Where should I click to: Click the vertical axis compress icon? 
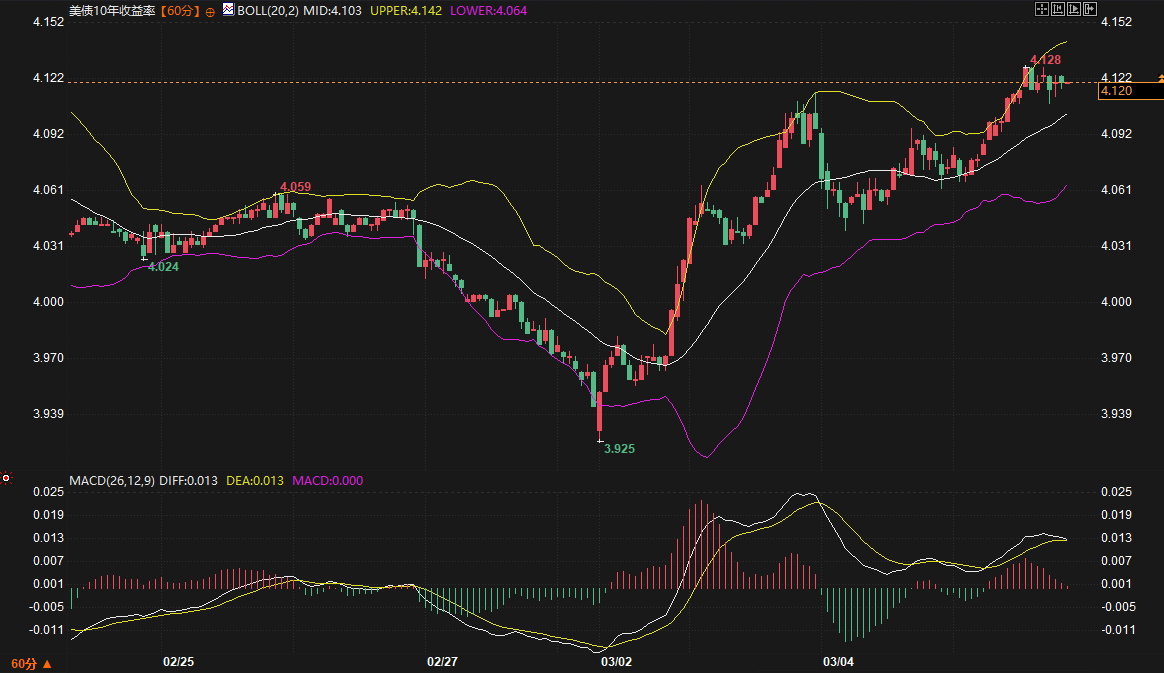click(1058, 9)
